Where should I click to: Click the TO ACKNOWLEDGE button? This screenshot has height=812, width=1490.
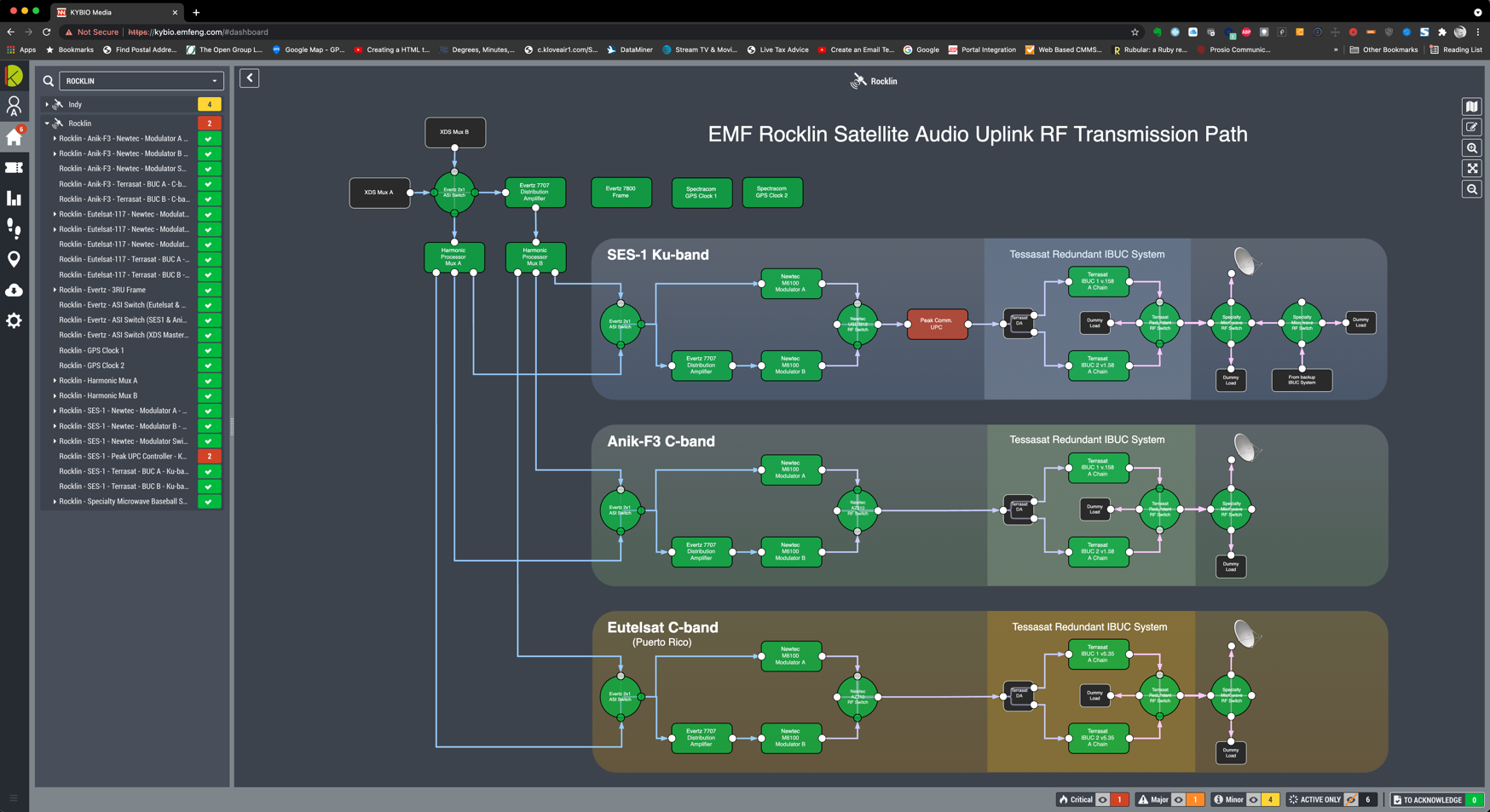[1437, 800]
